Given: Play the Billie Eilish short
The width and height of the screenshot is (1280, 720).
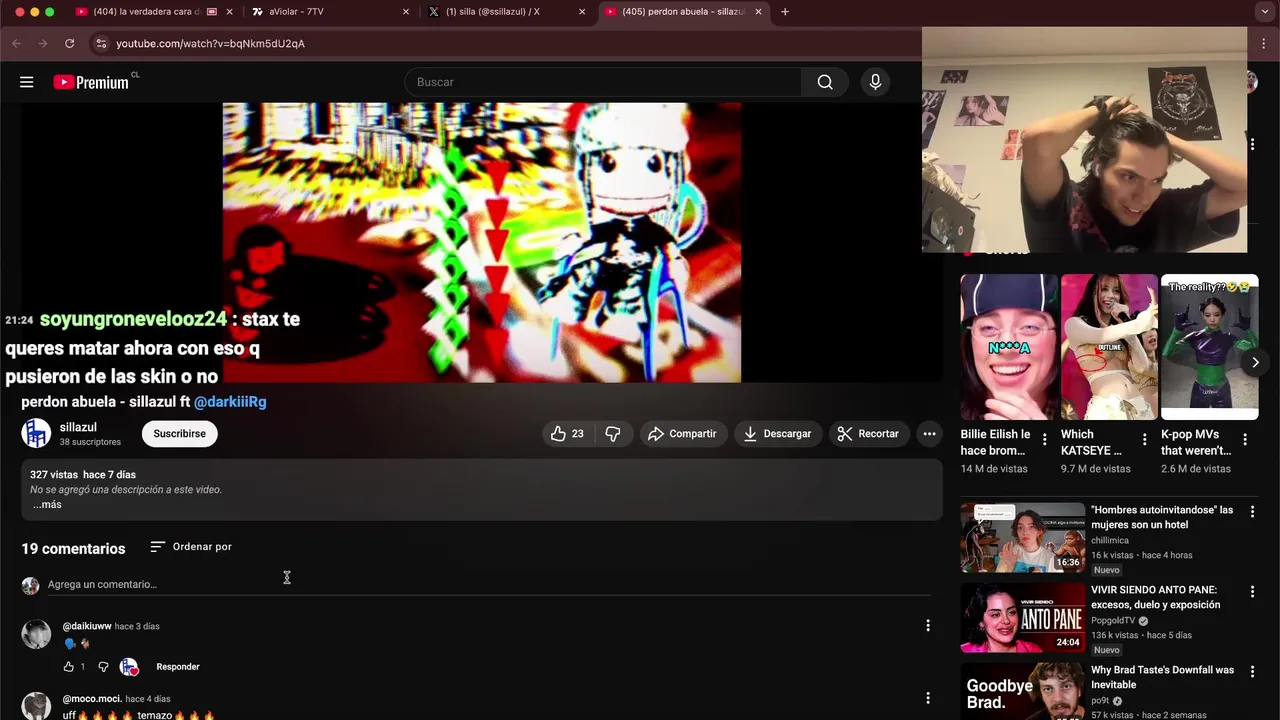Looking at the screenshot, I should click(1009, 347).
